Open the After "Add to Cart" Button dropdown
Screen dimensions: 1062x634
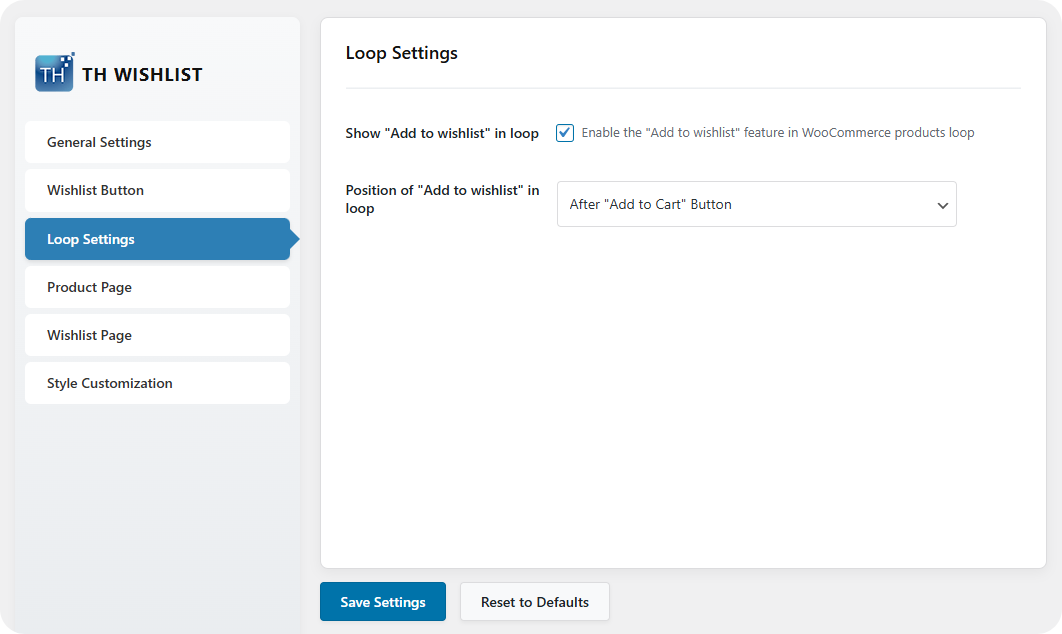pos(745,204)
